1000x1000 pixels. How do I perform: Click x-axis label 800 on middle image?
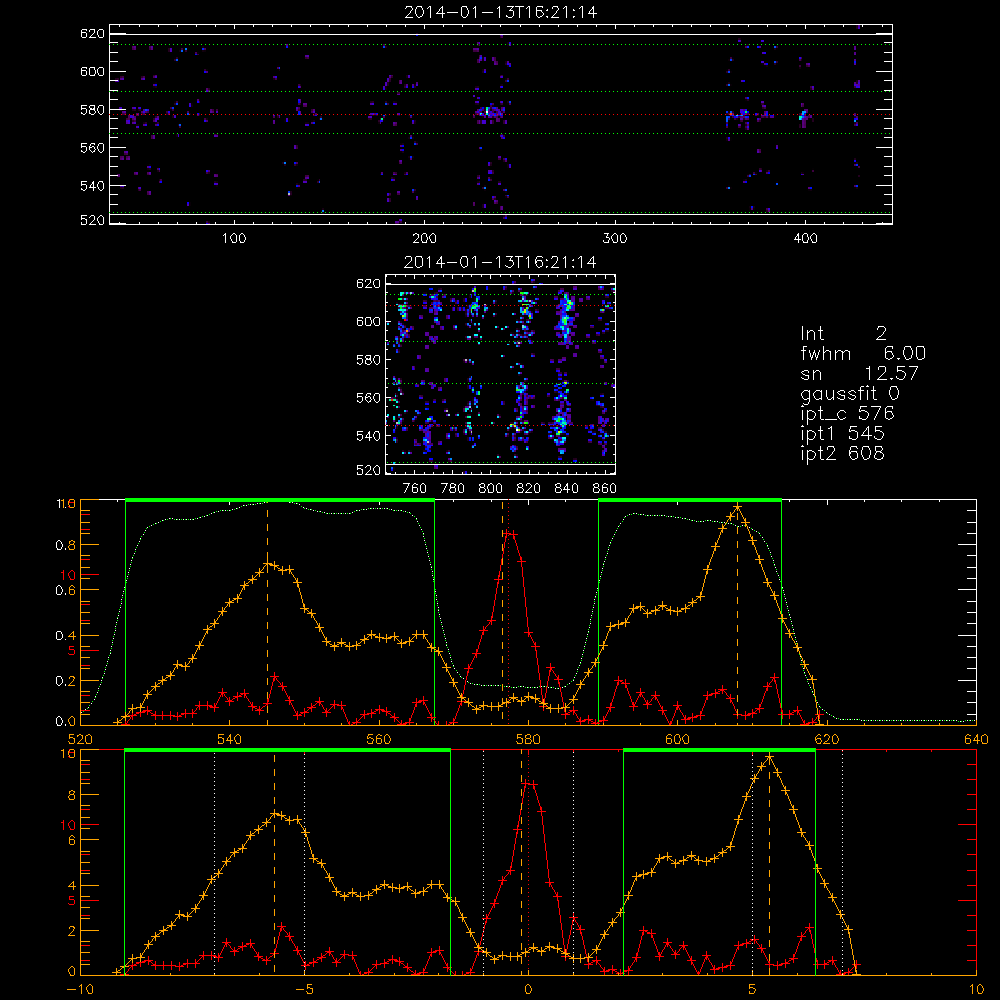tap(490, 489)
